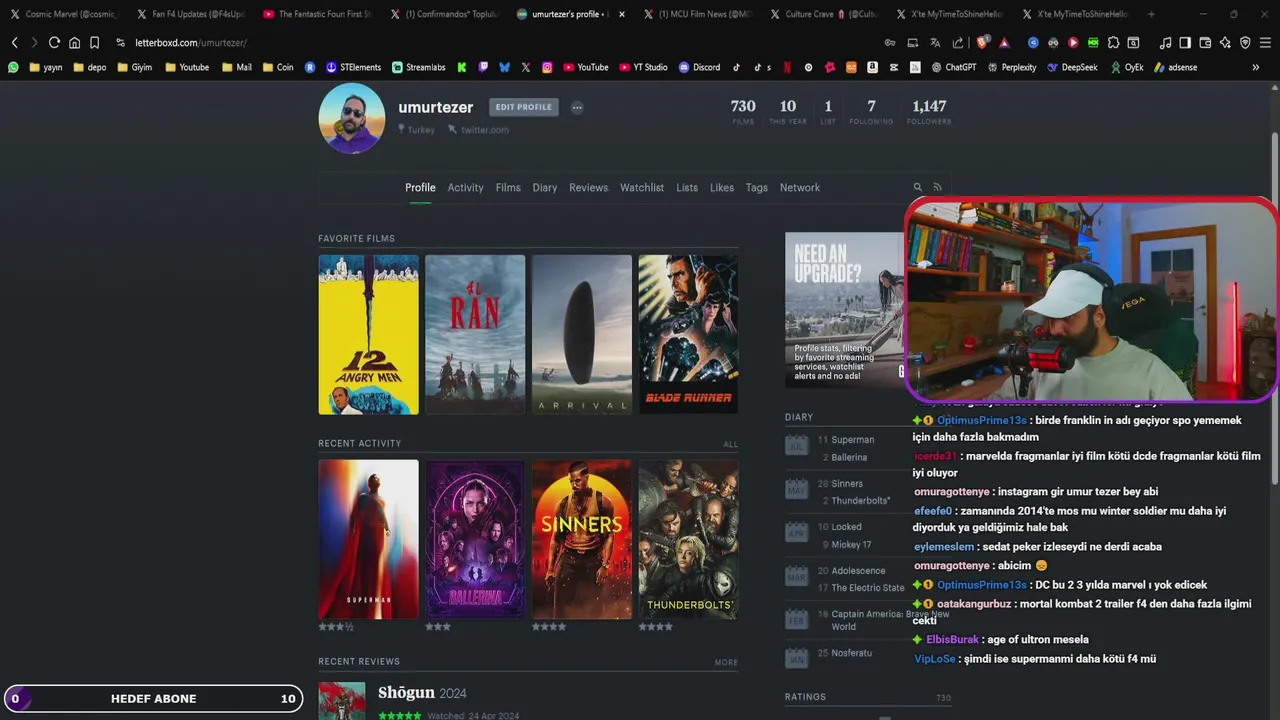Switch to the Culture Crave browser tab

pos(824,14)
